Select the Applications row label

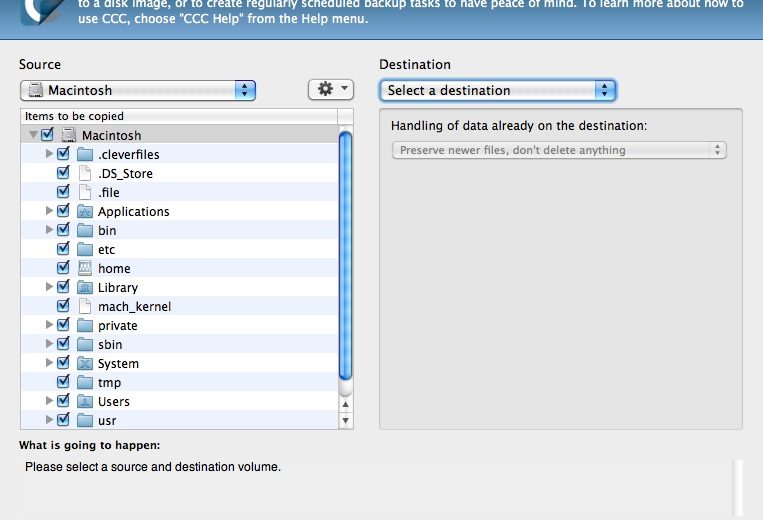(134, 212)
